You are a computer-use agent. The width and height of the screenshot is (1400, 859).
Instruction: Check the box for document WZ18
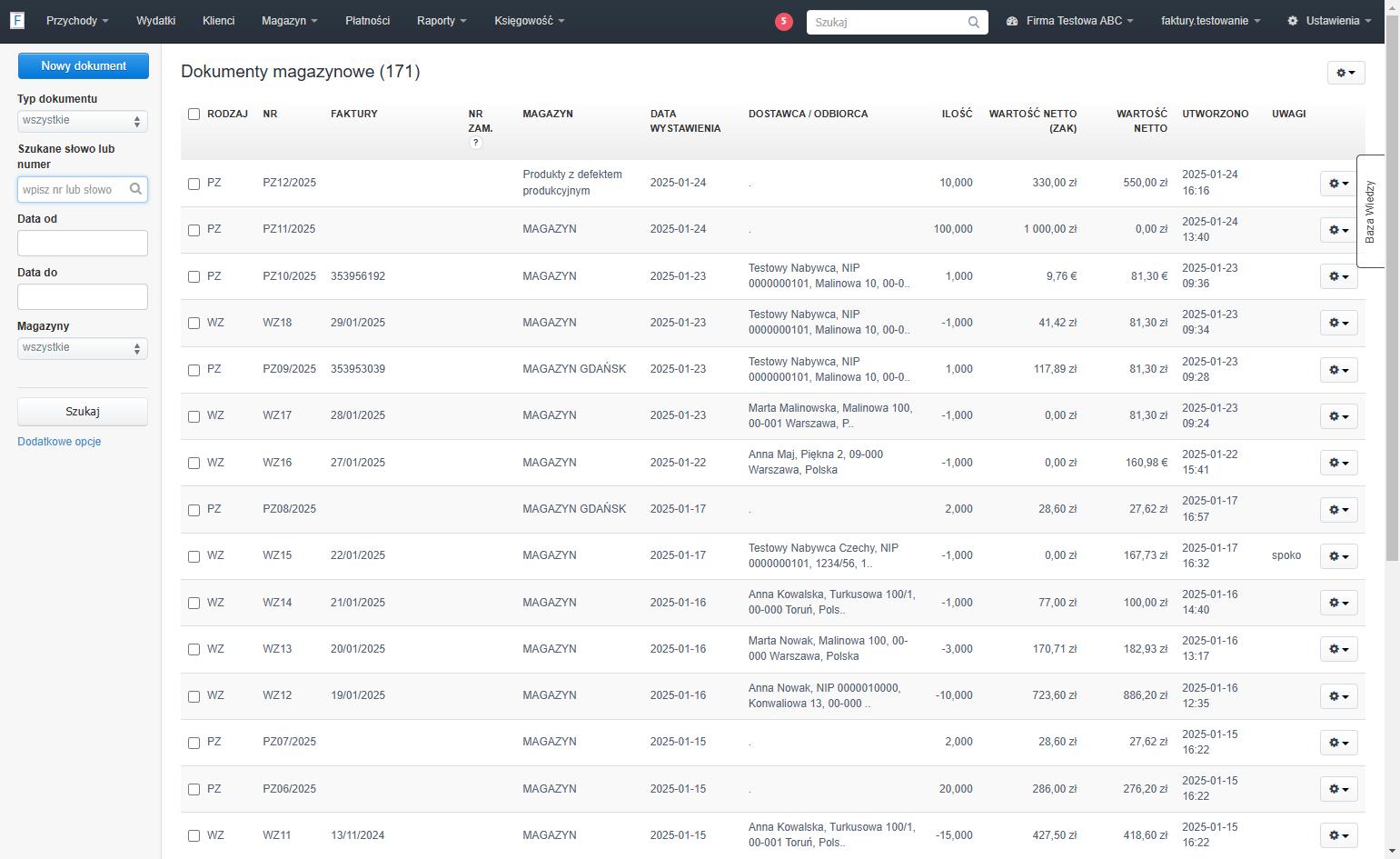point(194,323)
